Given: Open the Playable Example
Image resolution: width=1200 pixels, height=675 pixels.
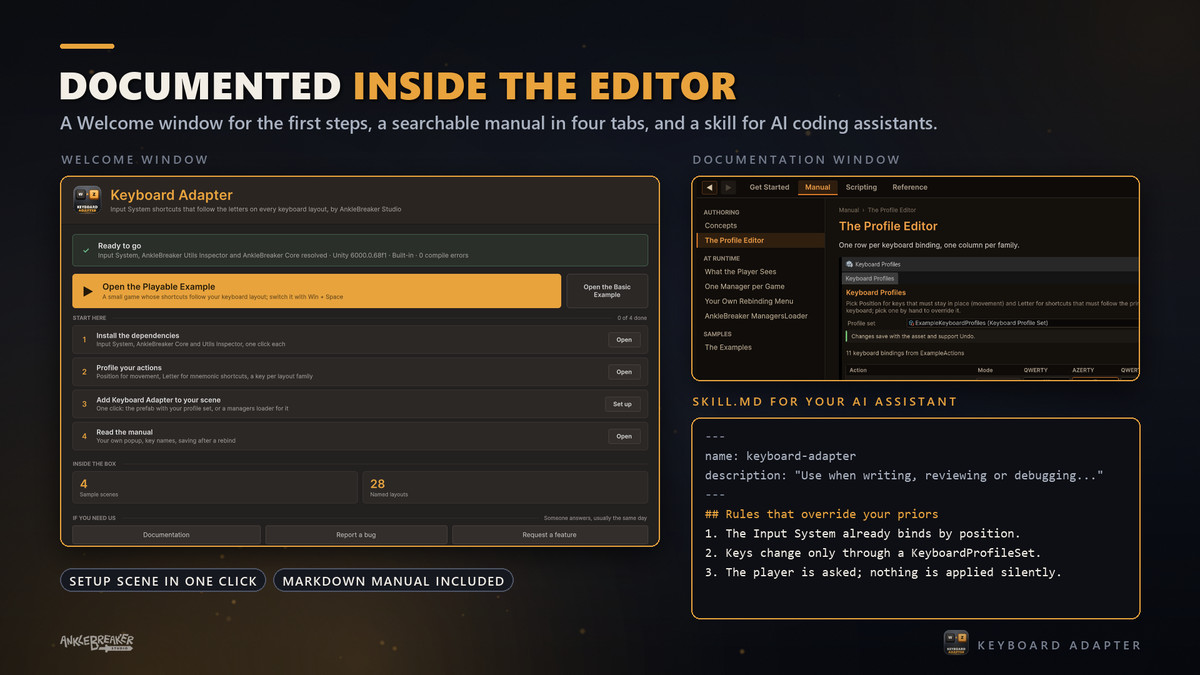Looking at the screenshot, I should (316, 291).
